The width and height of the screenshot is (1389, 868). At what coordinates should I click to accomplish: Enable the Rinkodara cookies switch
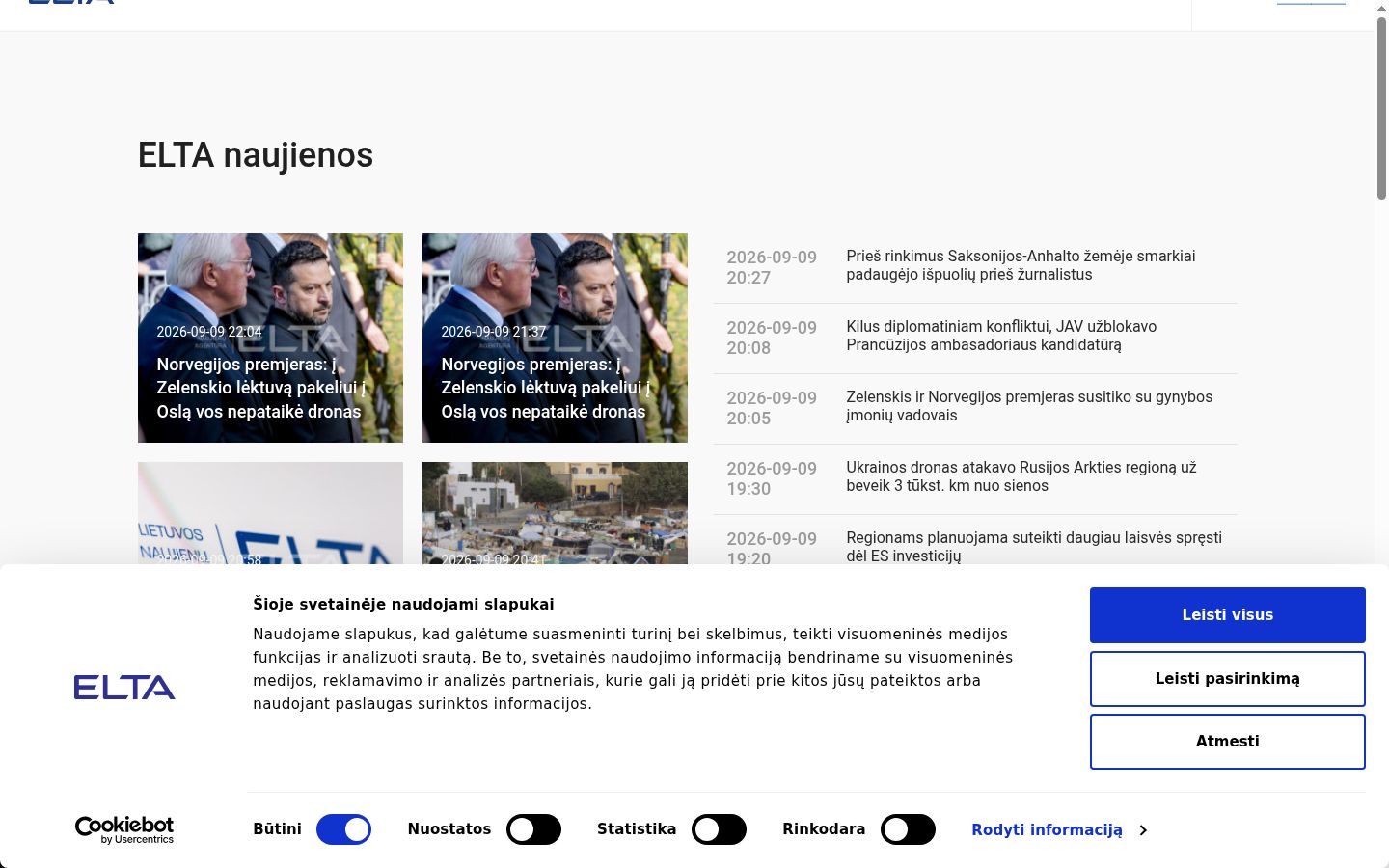908,829
